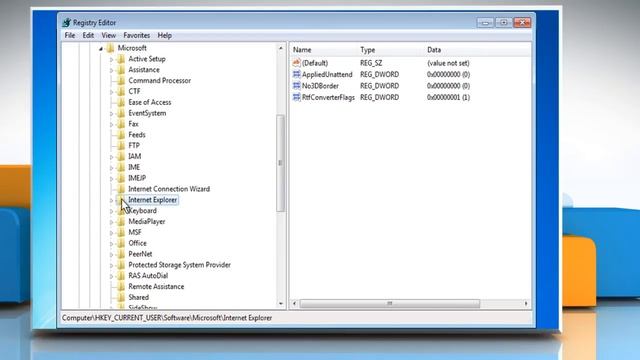Click the Feeds folder icon

(x=121, y=135)
